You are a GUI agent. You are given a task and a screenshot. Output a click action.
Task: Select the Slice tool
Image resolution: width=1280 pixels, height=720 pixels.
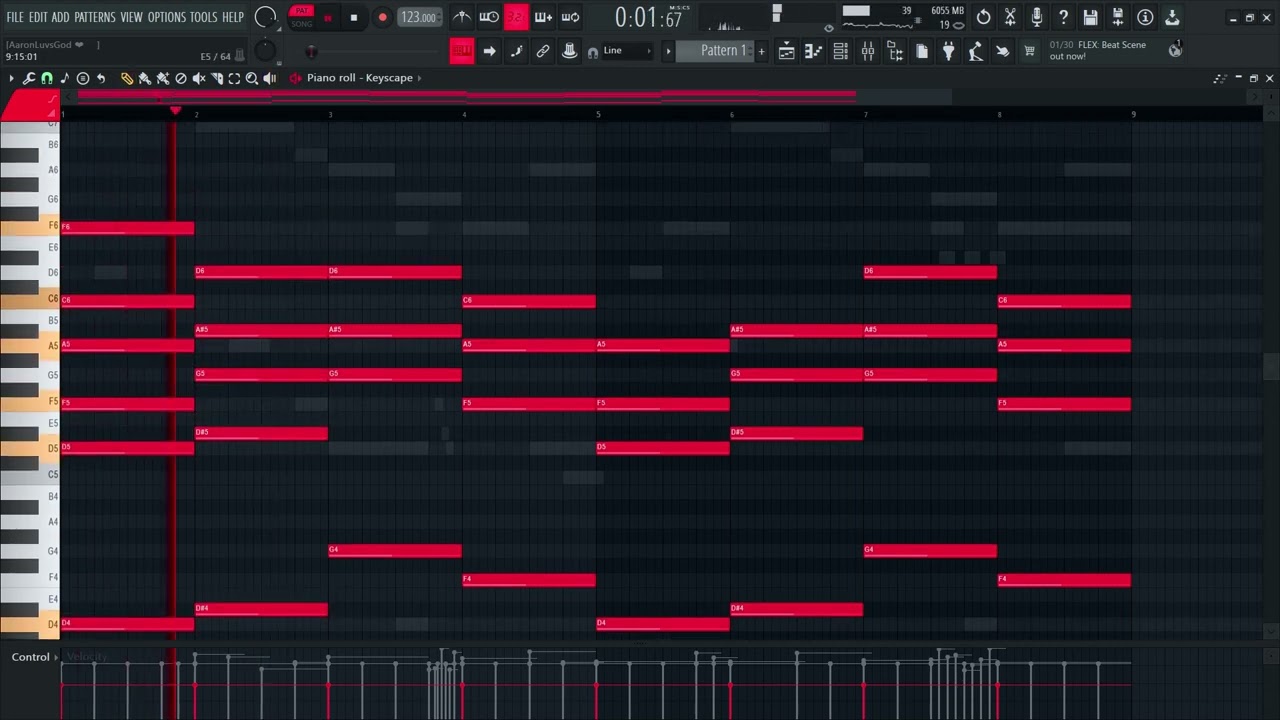pos(217,78)
